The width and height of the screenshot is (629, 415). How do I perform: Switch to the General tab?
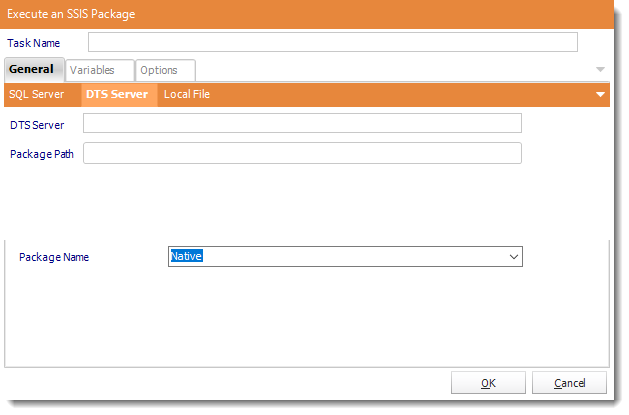pyautogui.click(x=34, y=69)
